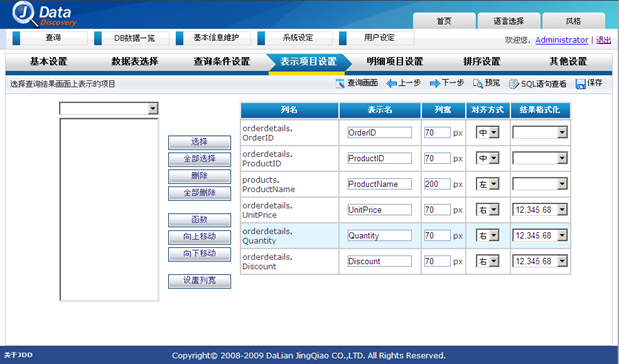The width and height of the screenshot is (619, 364).
Task: Open alignment dropdown for UnitPrice row
Action: pos(488,210)
